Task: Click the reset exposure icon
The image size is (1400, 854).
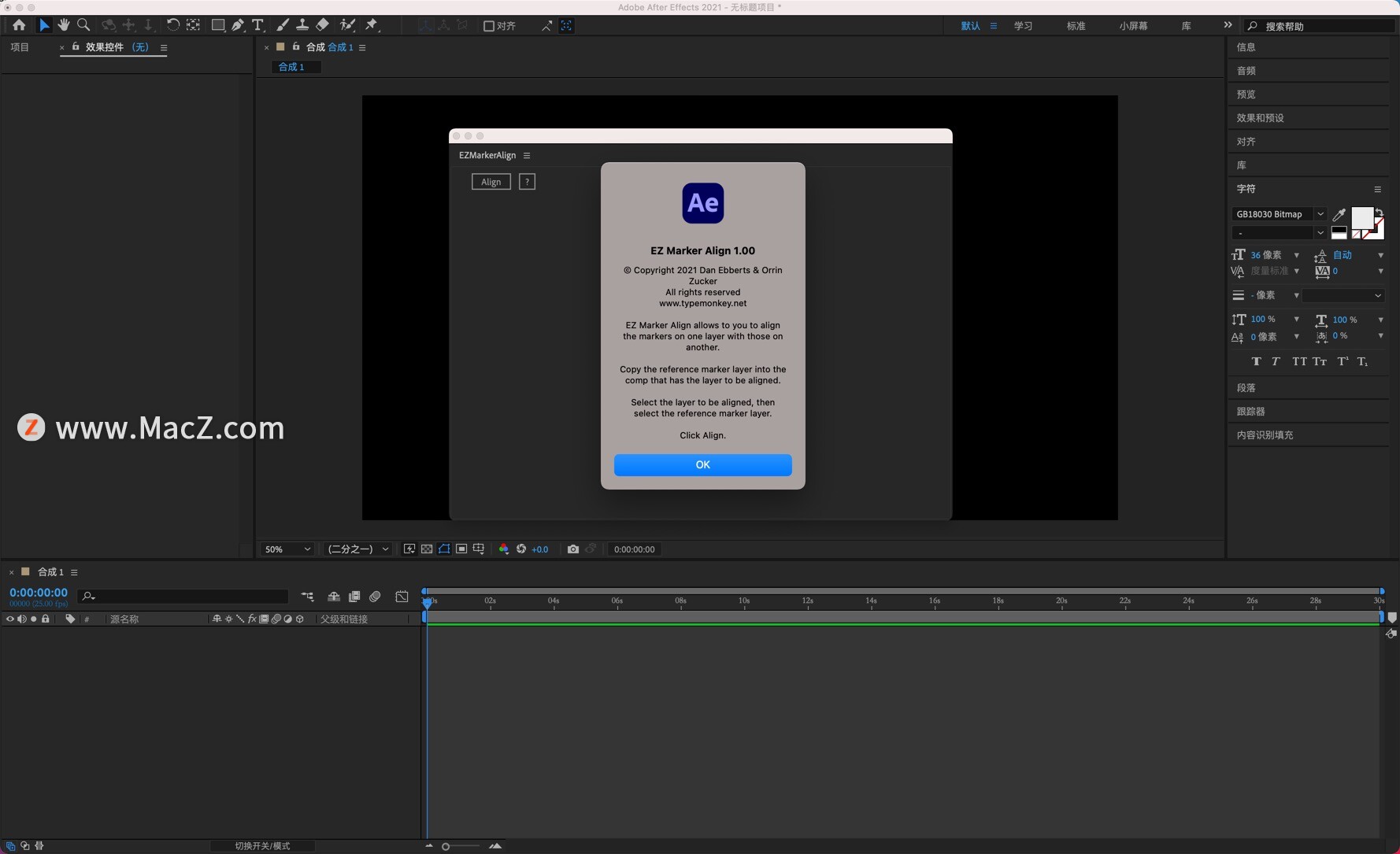Action: (521, 549)
